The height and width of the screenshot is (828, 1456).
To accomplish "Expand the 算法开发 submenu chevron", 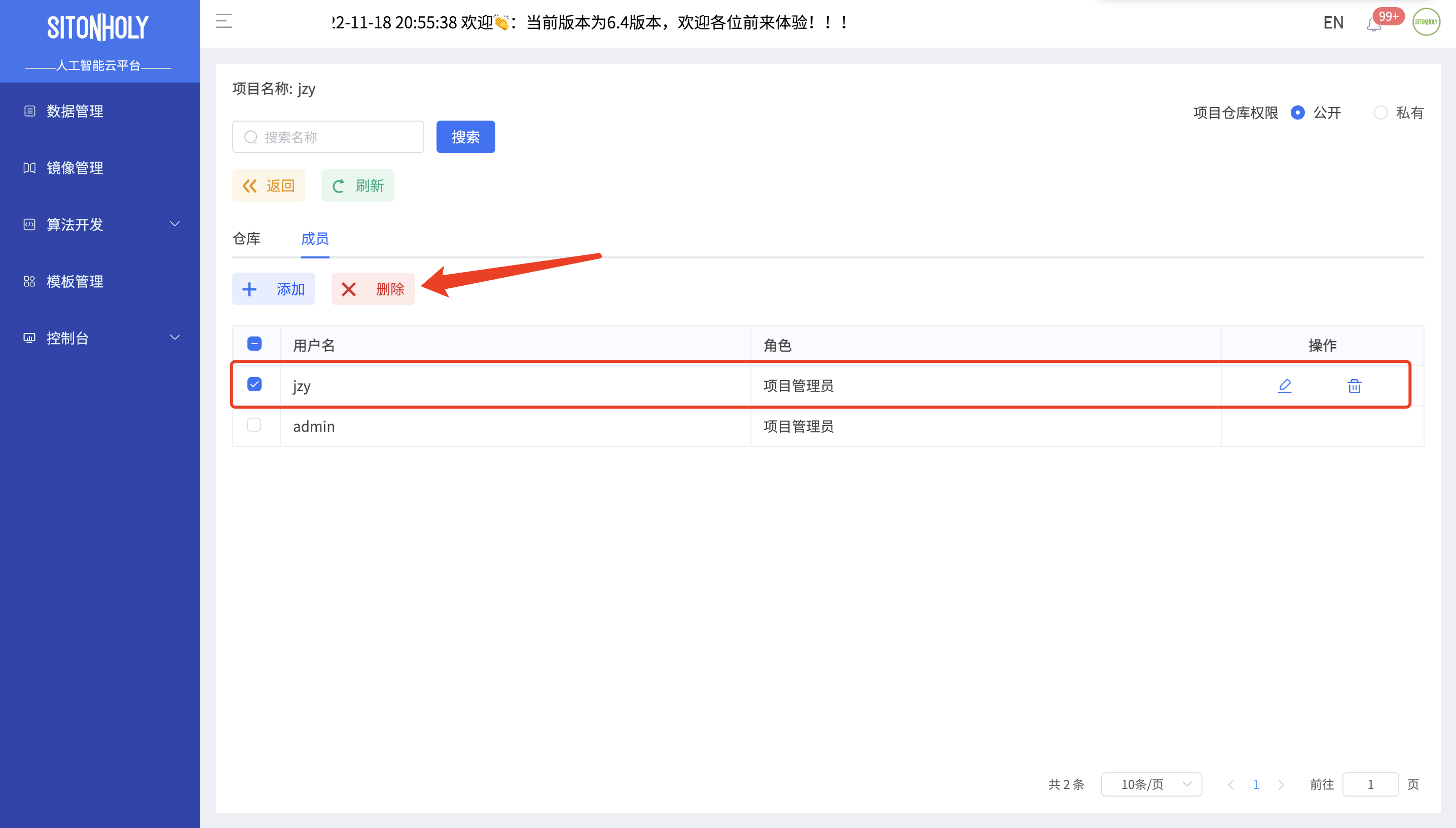I will click(x=175, y=224).
